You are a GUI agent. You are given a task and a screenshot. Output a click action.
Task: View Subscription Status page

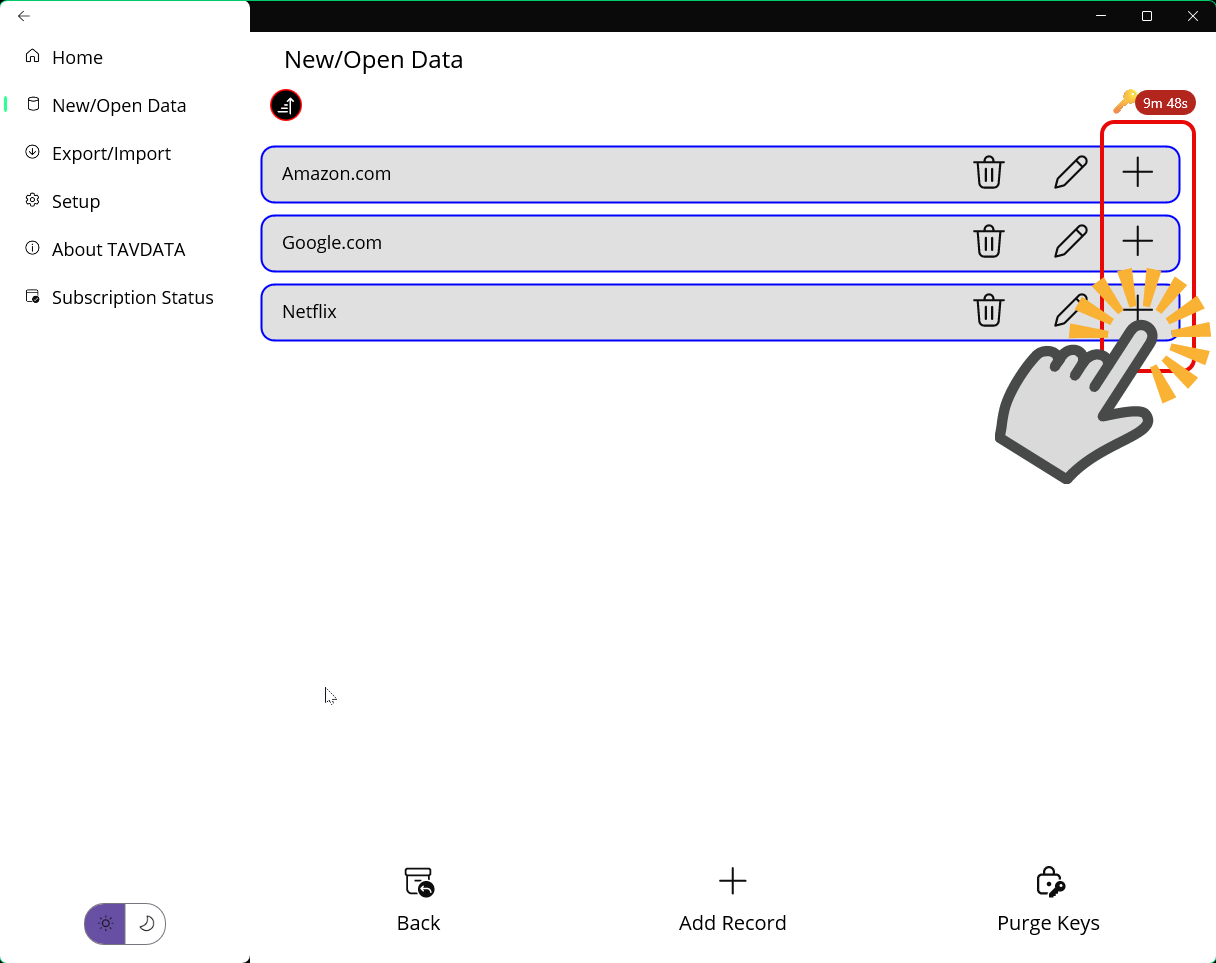[x=132, y=297]
